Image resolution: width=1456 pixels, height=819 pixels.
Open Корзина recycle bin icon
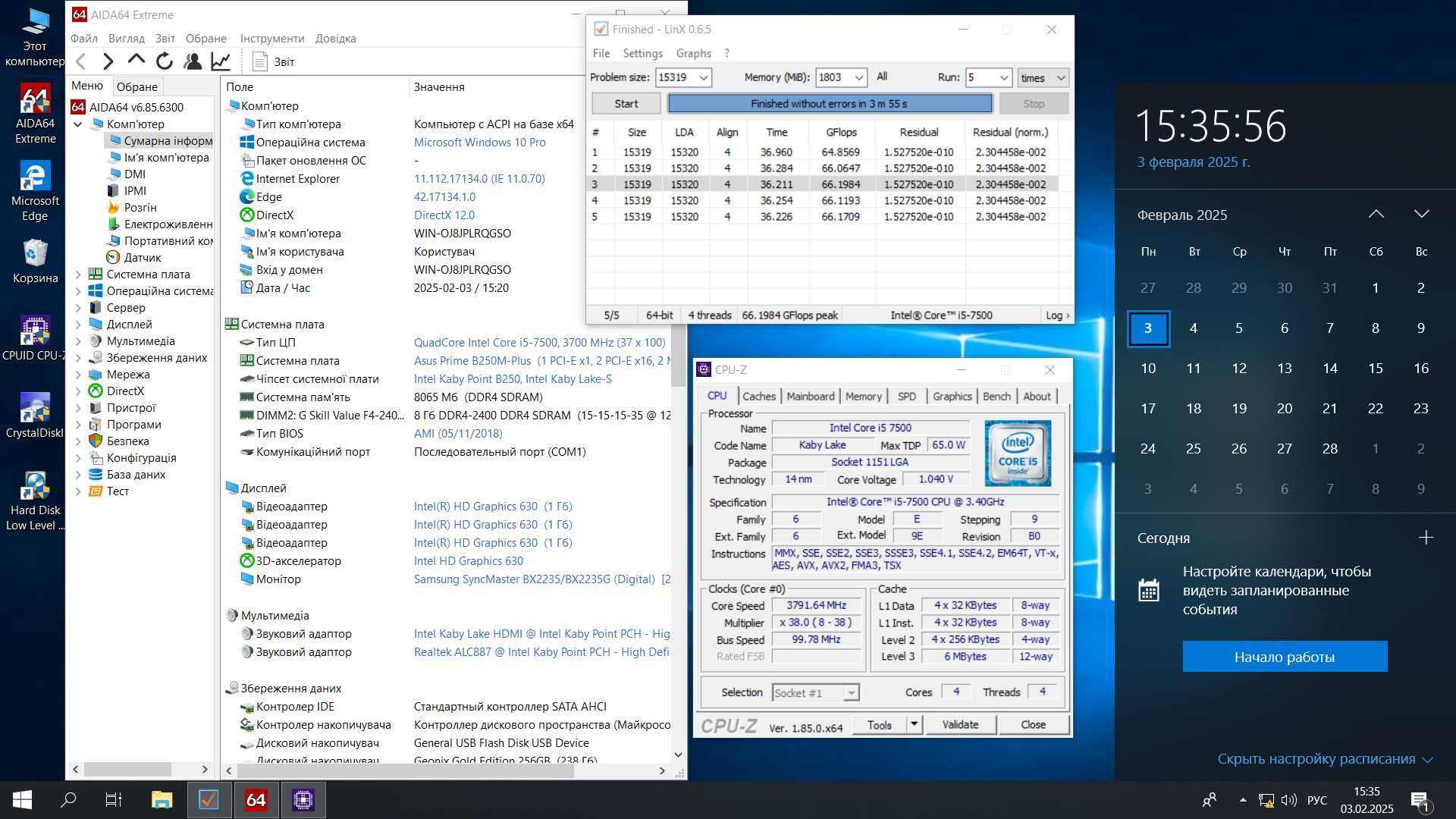pyautogui.click(x=35, y=261)
